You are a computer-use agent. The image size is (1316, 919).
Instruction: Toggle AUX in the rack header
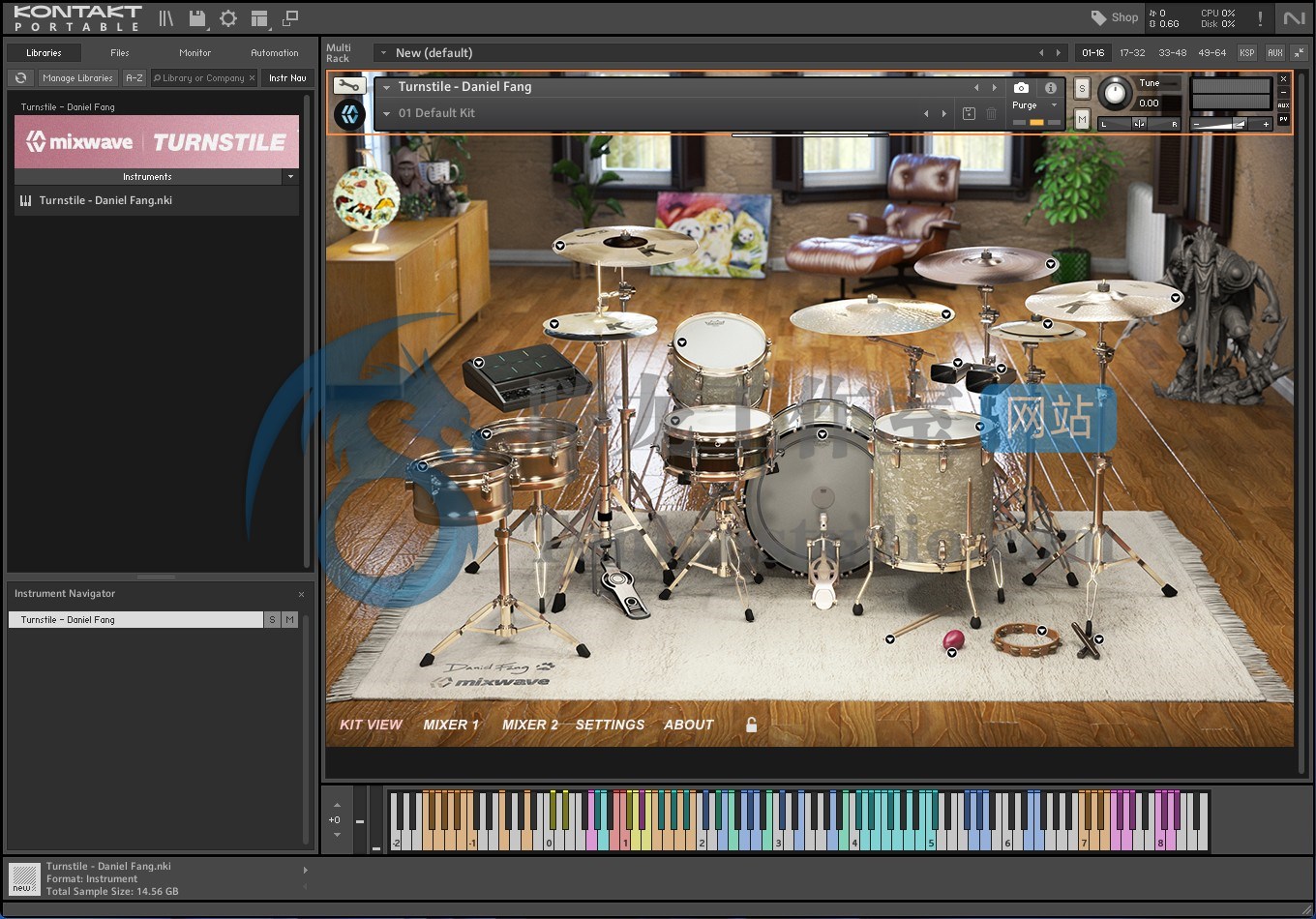click(1275, 53)
